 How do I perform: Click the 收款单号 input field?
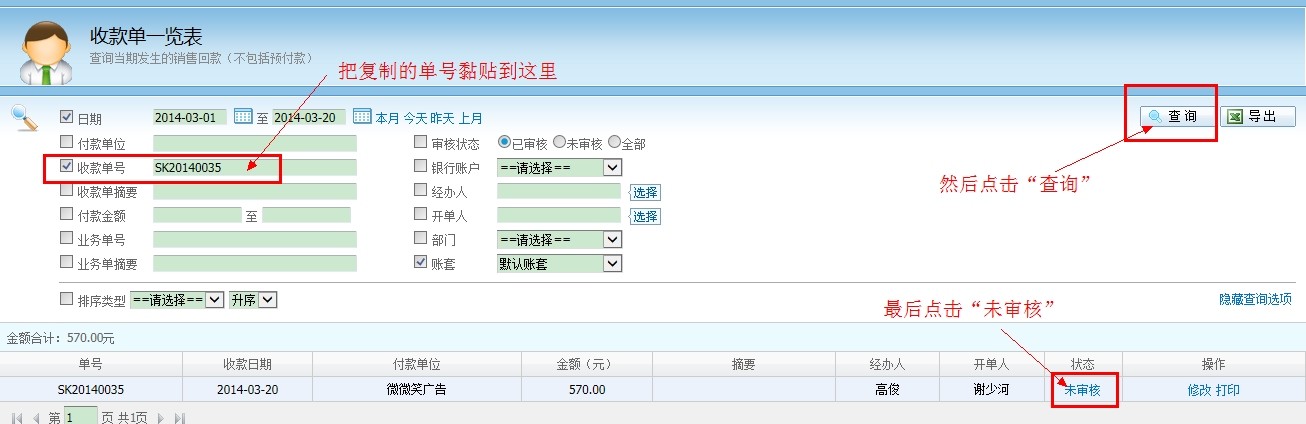tap(254, 167)
